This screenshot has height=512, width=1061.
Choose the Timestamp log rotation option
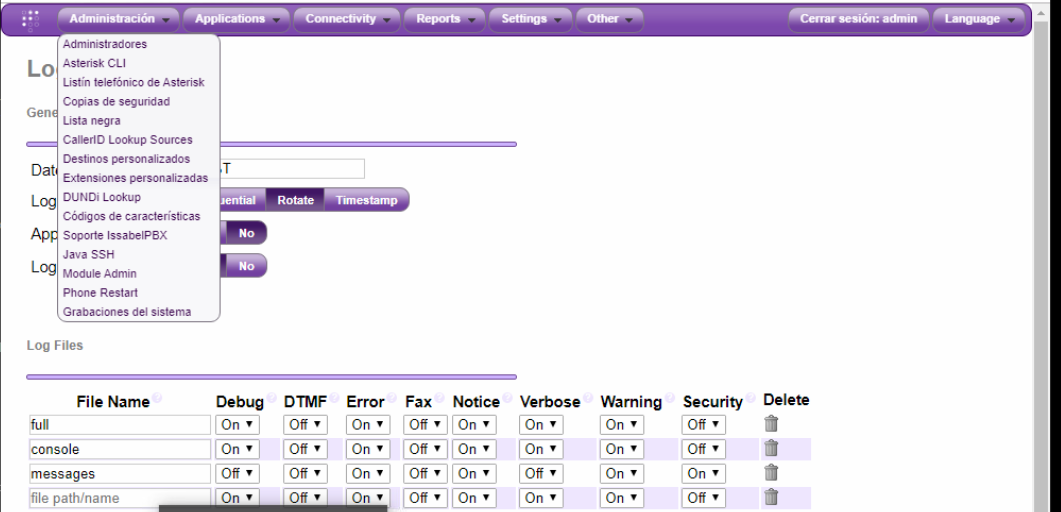[366, 200]
